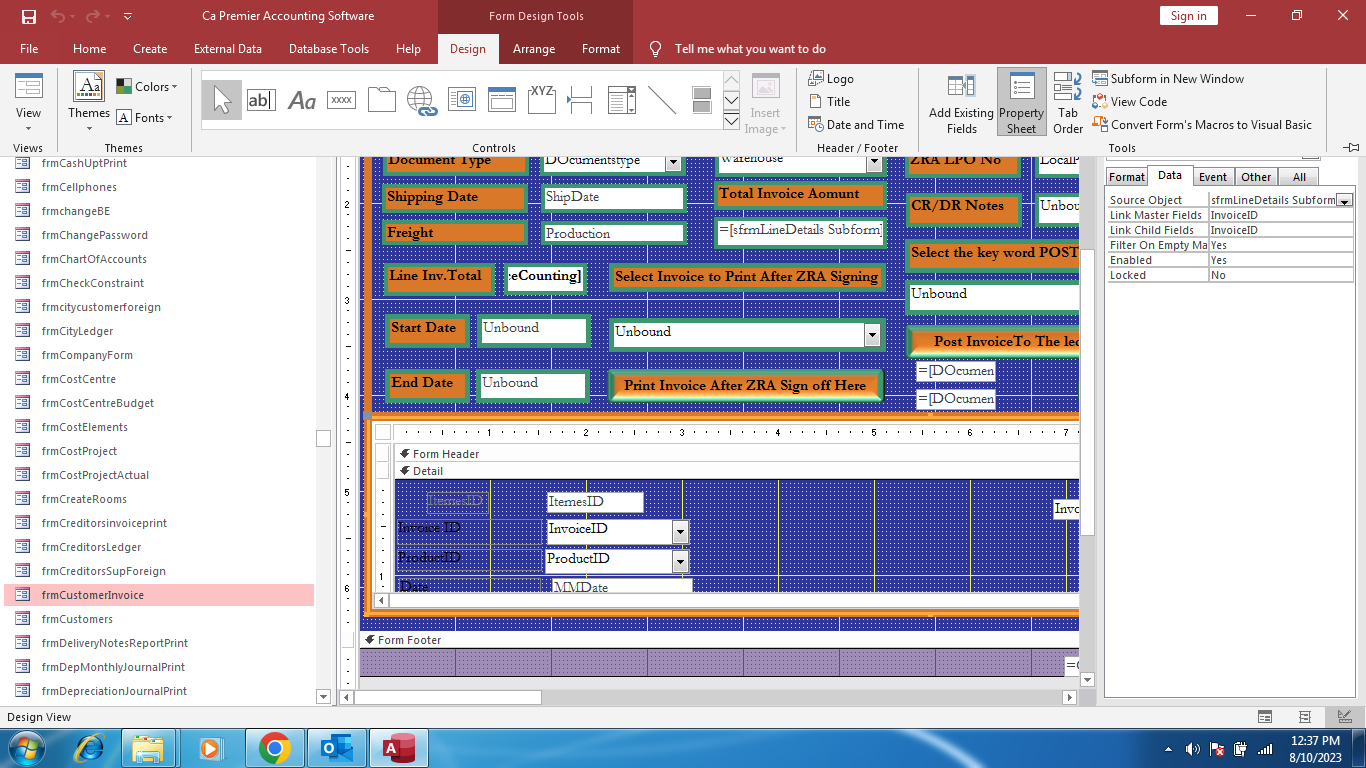
Task: Show the All tab in Property Sheet
Action: 1299,177
